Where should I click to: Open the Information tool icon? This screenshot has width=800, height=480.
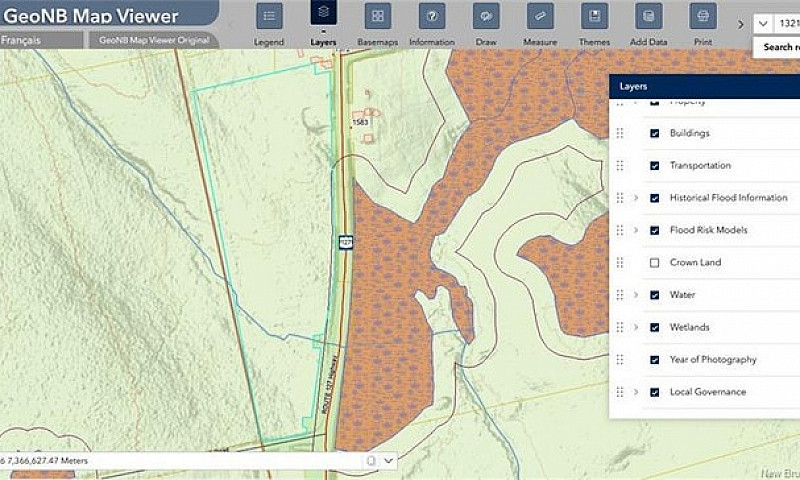pos(432,16)
